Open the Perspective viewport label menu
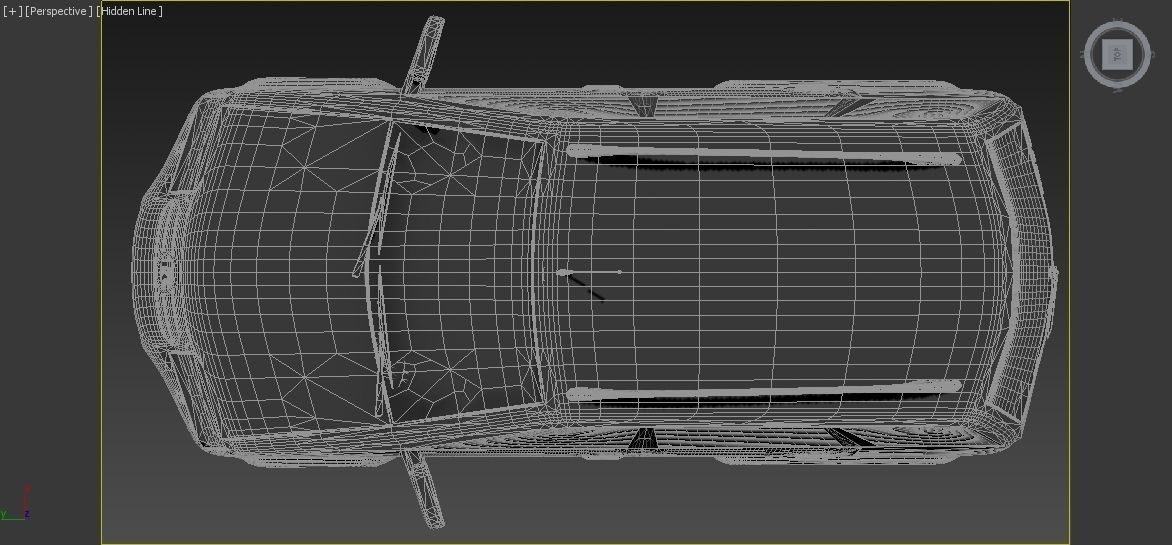Image resolution: width=1172 pixels, height=545 pixels. coord(59,11)
